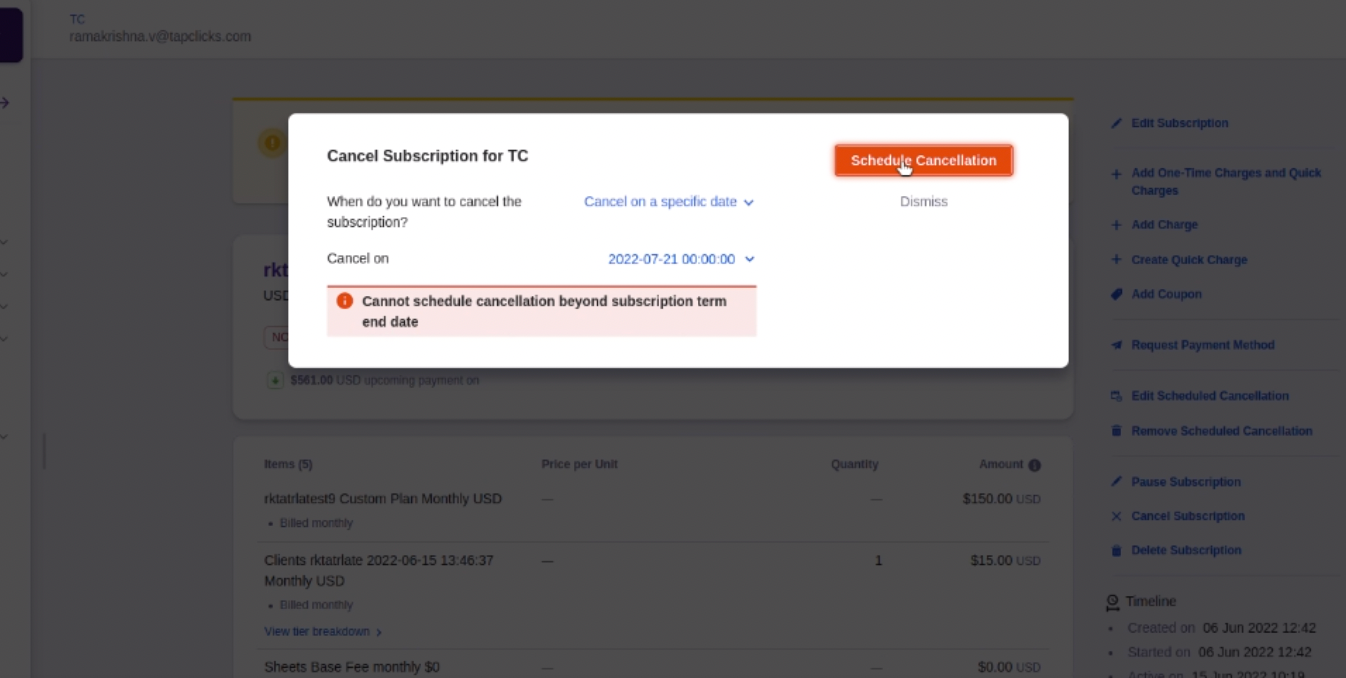Dismiss the cancel subscription dialog
The width and height of the screenshot is (1346, 678).
(923, 201)
